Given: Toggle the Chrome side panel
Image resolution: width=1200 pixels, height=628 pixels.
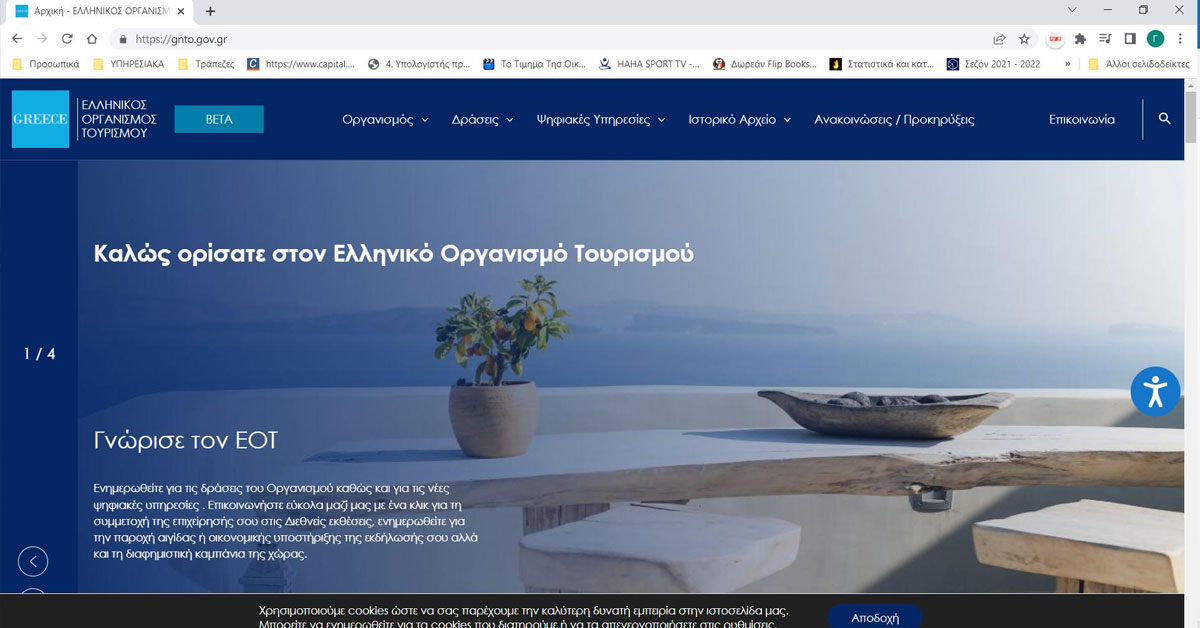Looking at the screenshot, I should pos(1130,39).
